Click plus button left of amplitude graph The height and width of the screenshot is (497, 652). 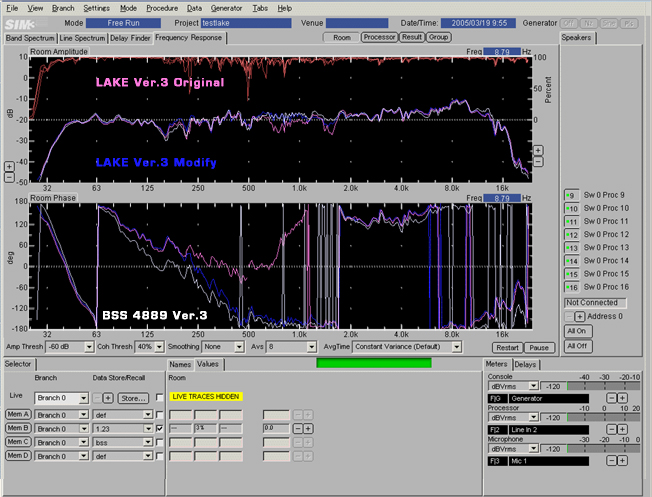click(9, 167)
